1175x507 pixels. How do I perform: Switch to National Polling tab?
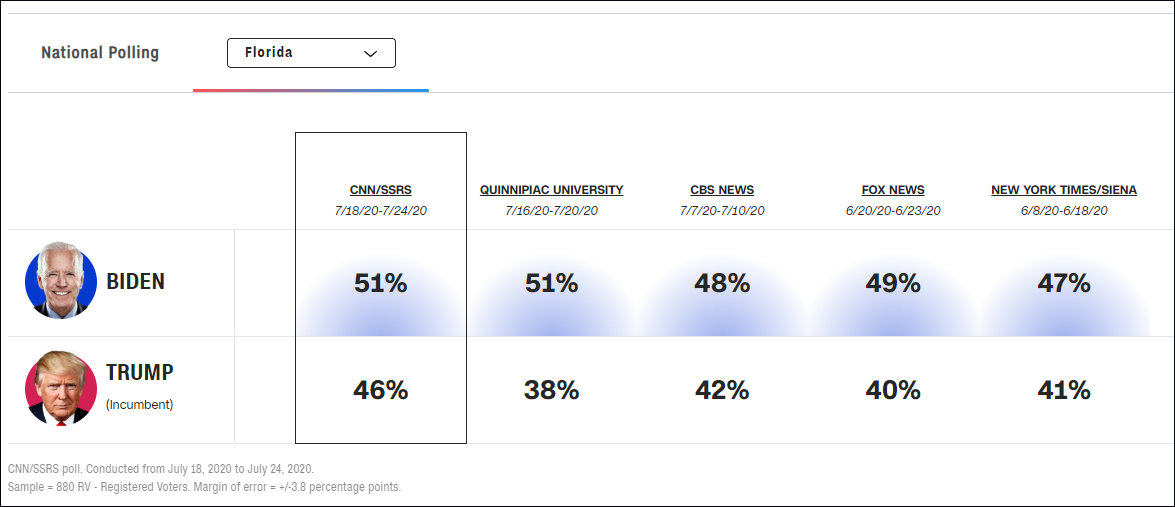100,53
